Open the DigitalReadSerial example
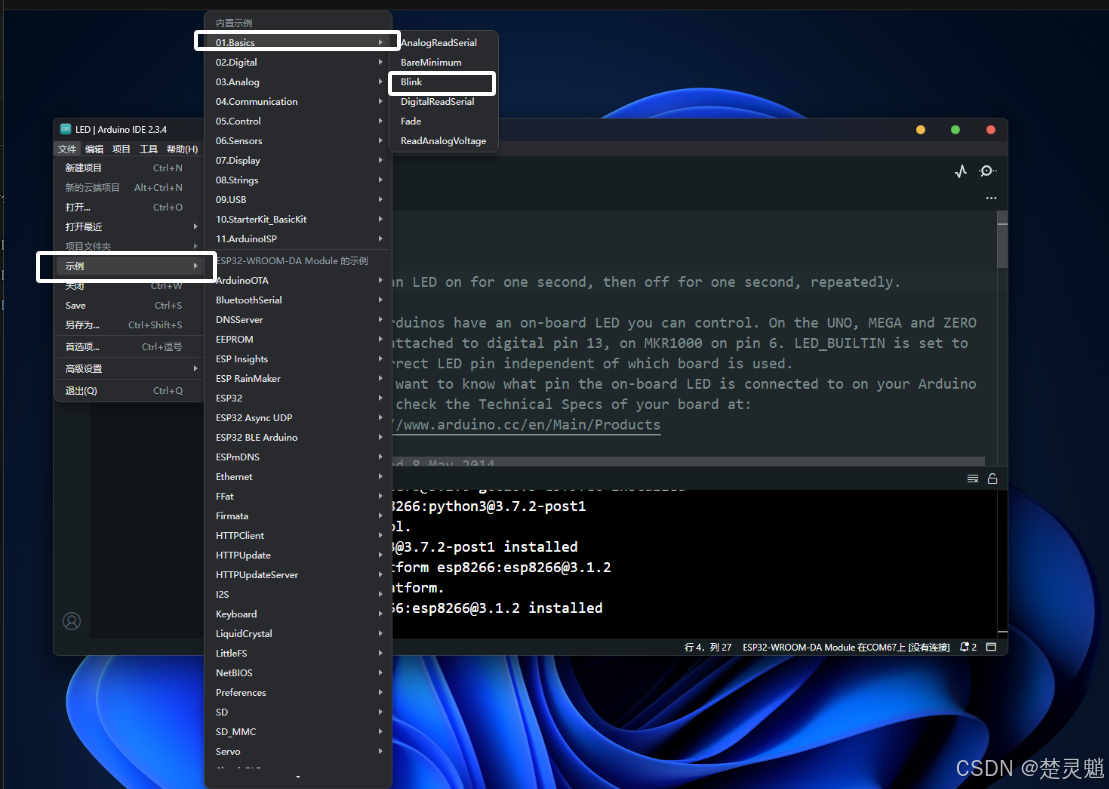1109x789 pixels. coord(443,102)
